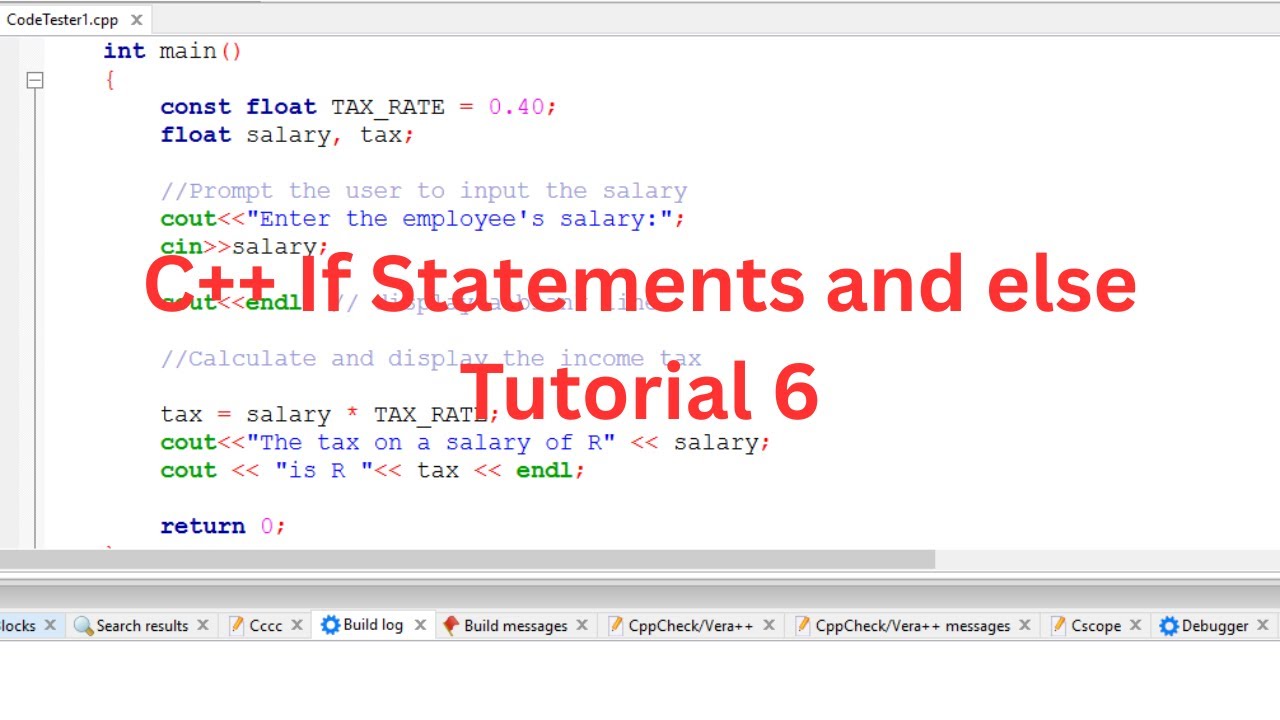Viewport: 1280px width, 720px height.
Task: Close the cut-off 'locks' tab
Action: point(52,625)
